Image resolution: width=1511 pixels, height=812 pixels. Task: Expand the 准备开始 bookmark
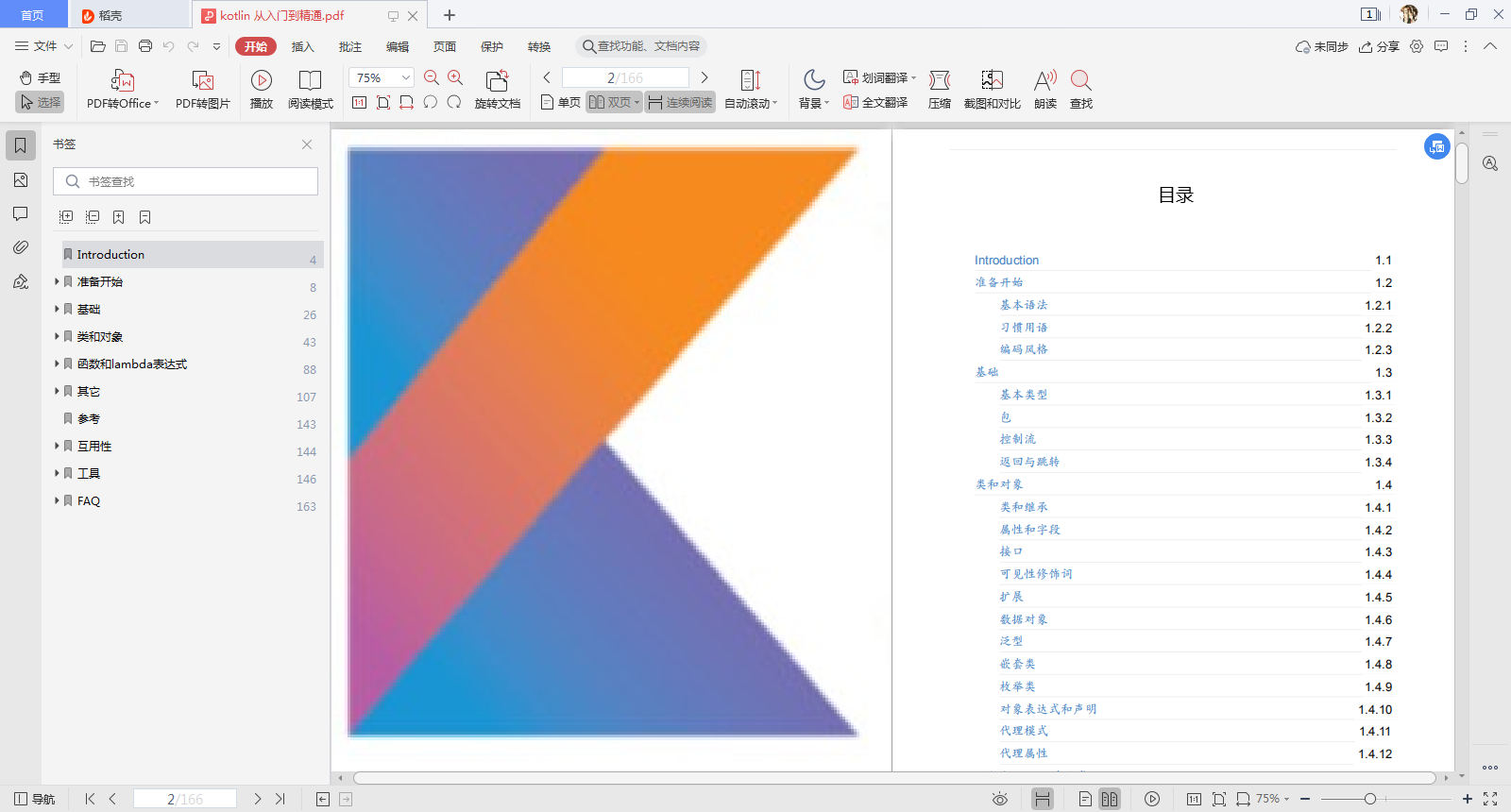(x=57, y=281)
